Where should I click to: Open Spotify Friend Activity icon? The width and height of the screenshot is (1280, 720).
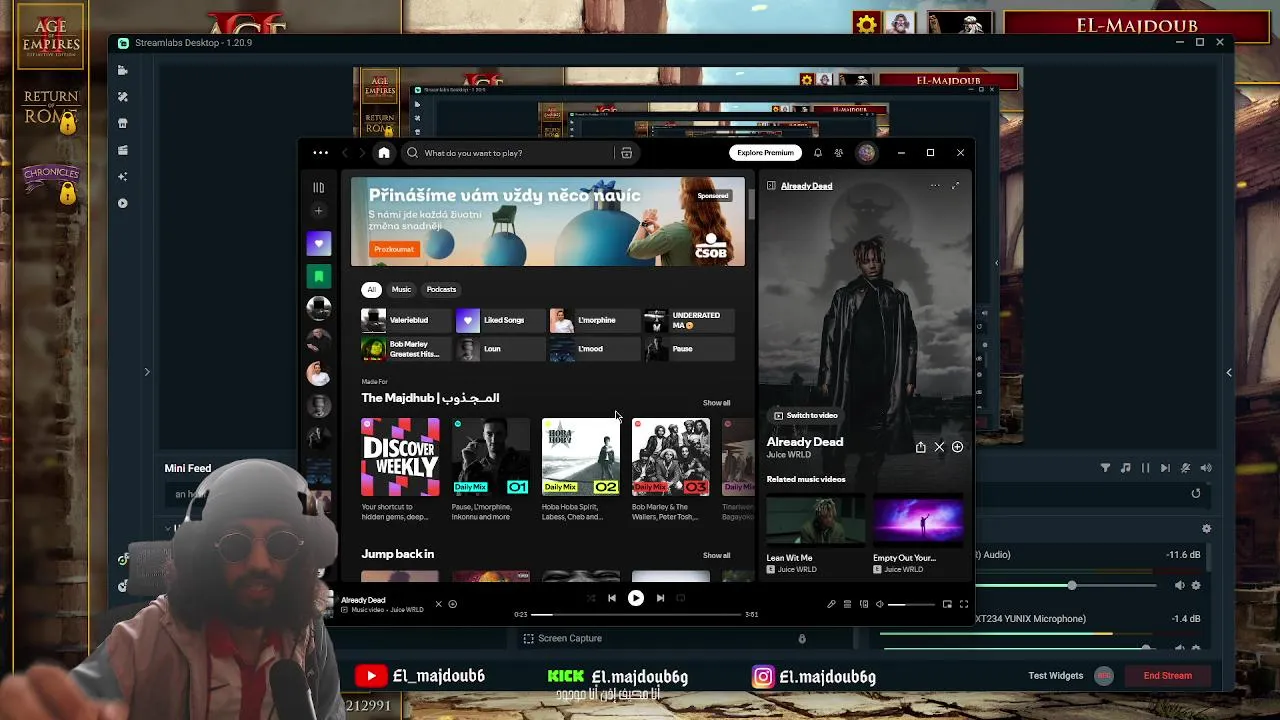[838, 153]
